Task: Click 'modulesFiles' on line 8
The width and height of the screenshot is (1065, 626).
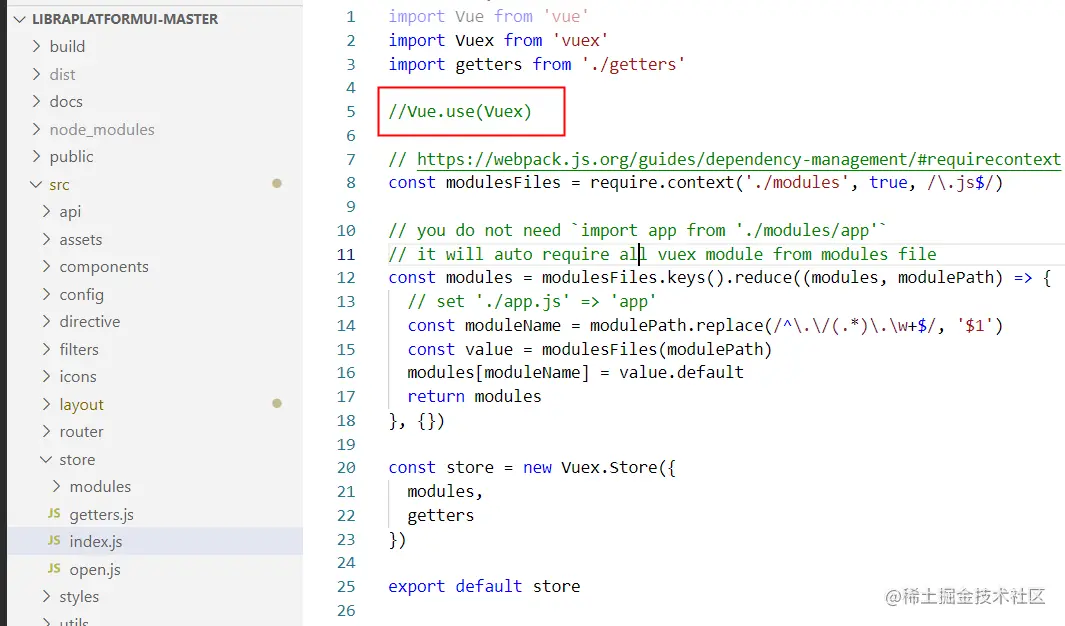Action: click(x=503, y=183)
